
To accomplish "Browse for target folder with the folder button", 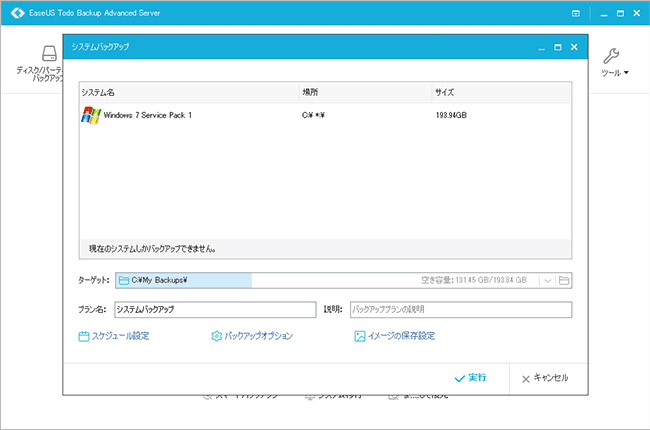I will tap(564, 280).
